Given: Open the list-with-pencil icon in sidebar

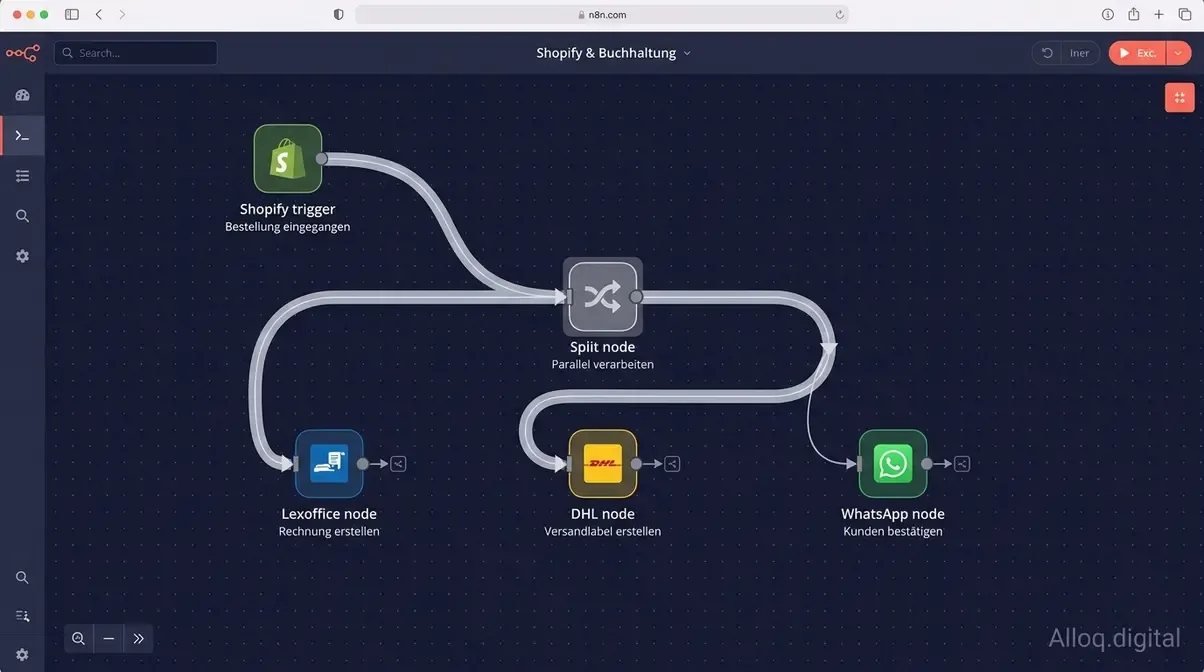Looking at the screenshot, I should (x=22, y=616).
